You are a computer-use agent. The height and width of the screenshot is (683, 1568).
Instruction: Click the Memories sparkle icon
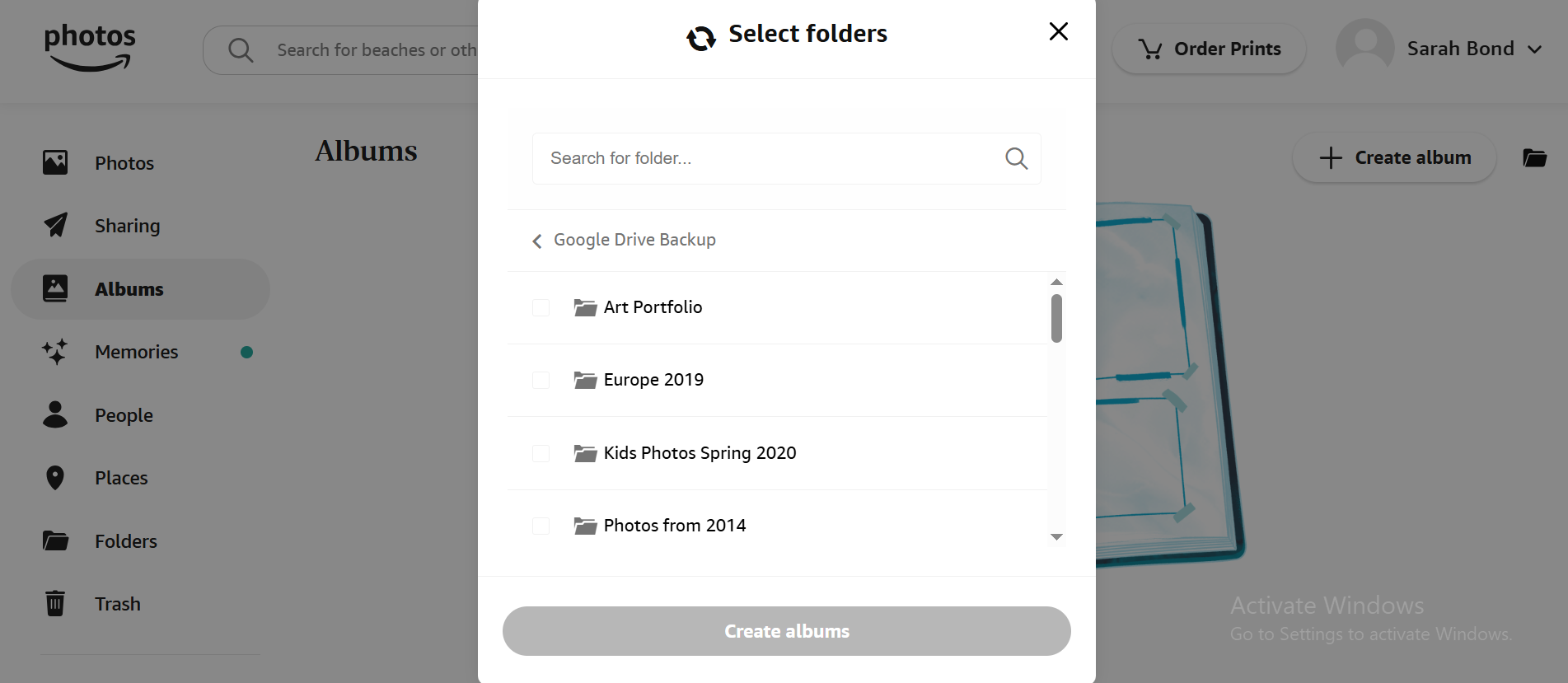(55, 352)
